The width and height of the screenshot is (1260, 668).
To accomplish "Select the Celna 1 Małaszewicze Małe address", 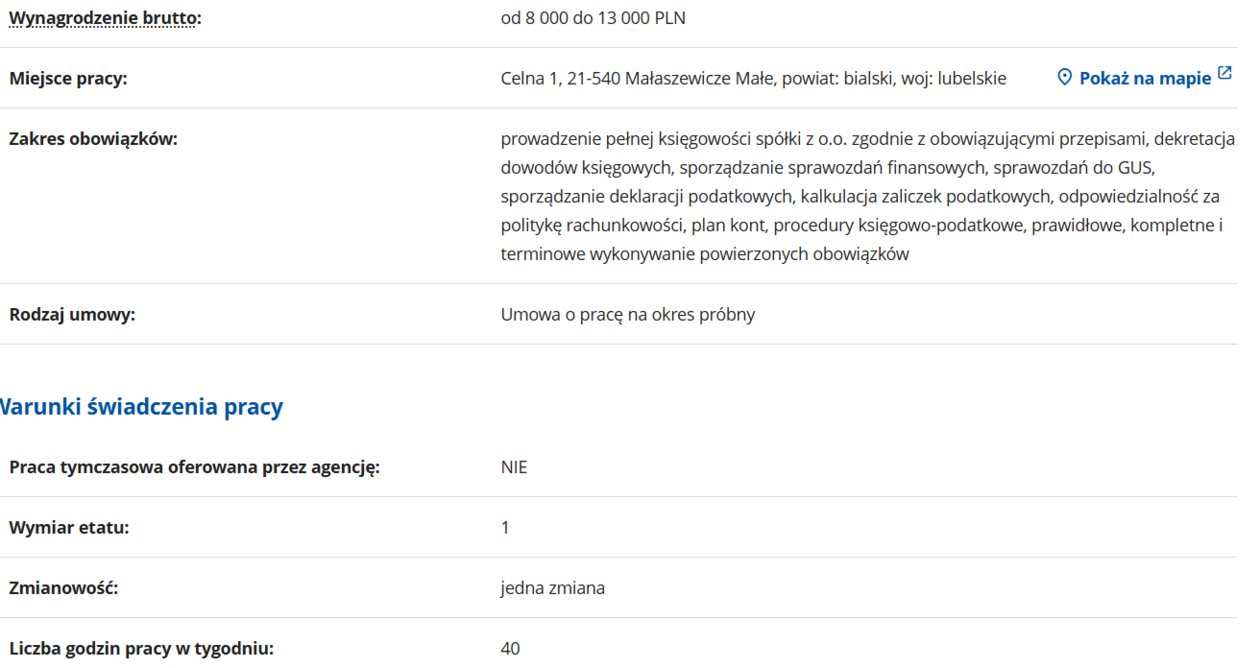I will pyautogui.click(x=753, y=78).
